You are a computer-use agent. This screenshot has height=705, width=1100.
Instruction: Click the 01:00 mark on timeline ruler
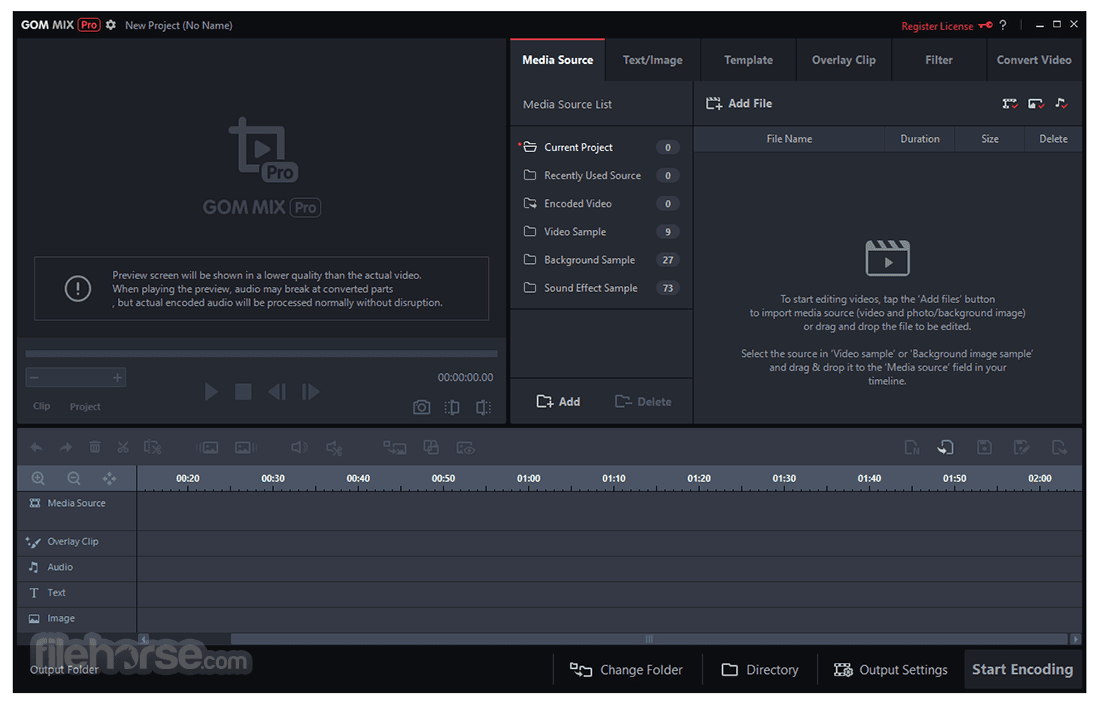point(528,478)
